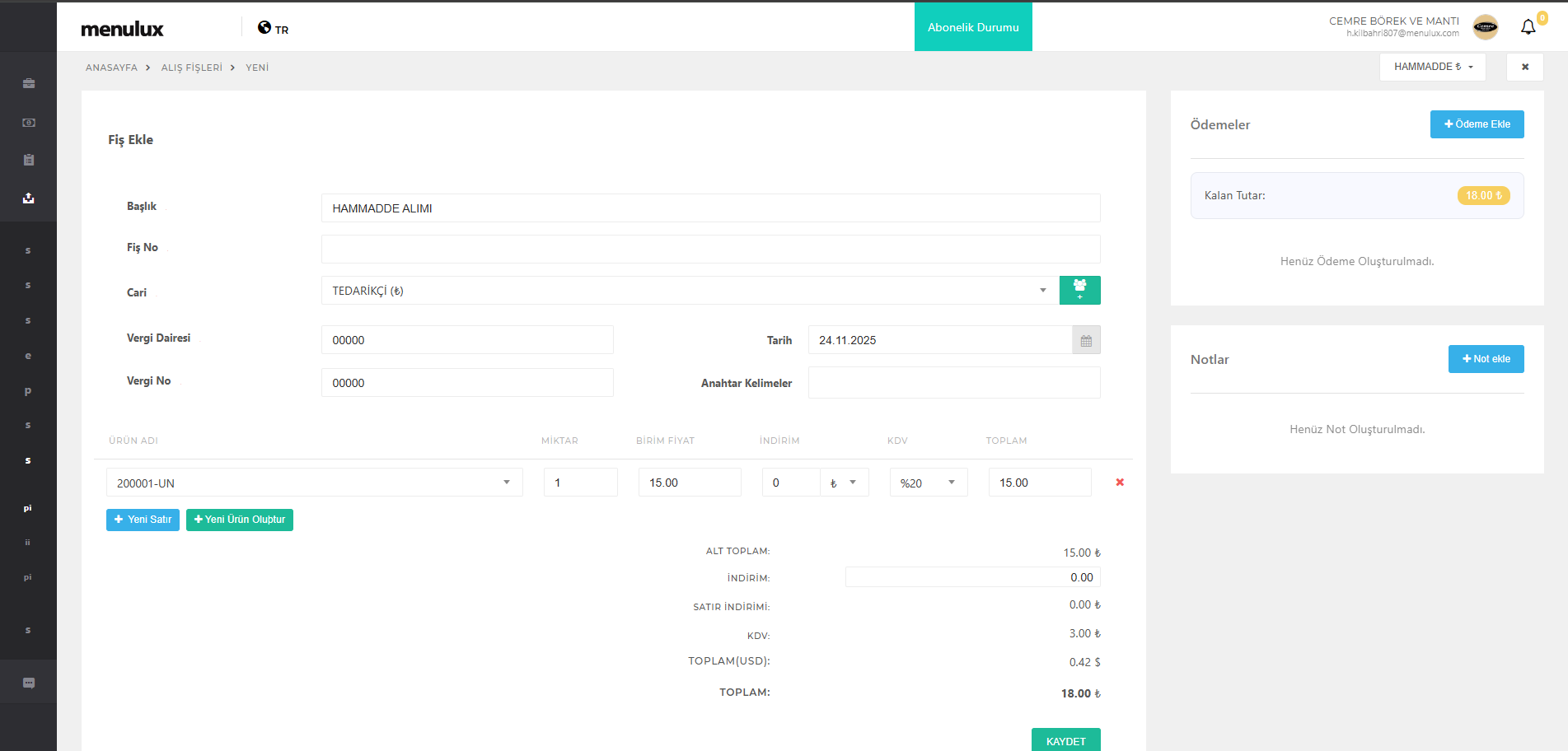Select the 'ii' item in the sidebar
Screen dimensions: 1568x751
click(28, 542)
